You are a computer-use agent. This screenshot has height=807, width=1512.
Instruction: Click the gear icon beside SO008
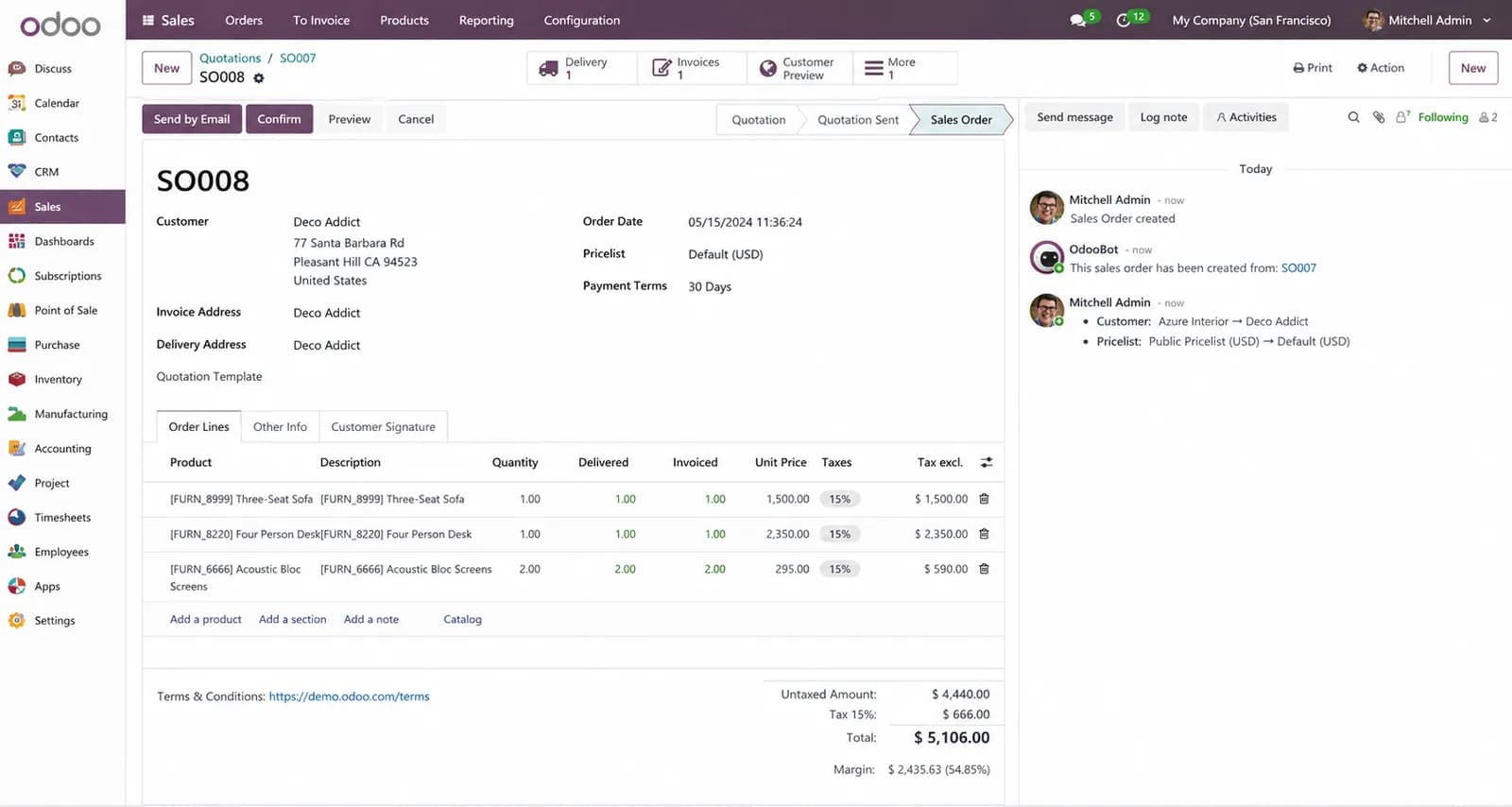(259, 78)
